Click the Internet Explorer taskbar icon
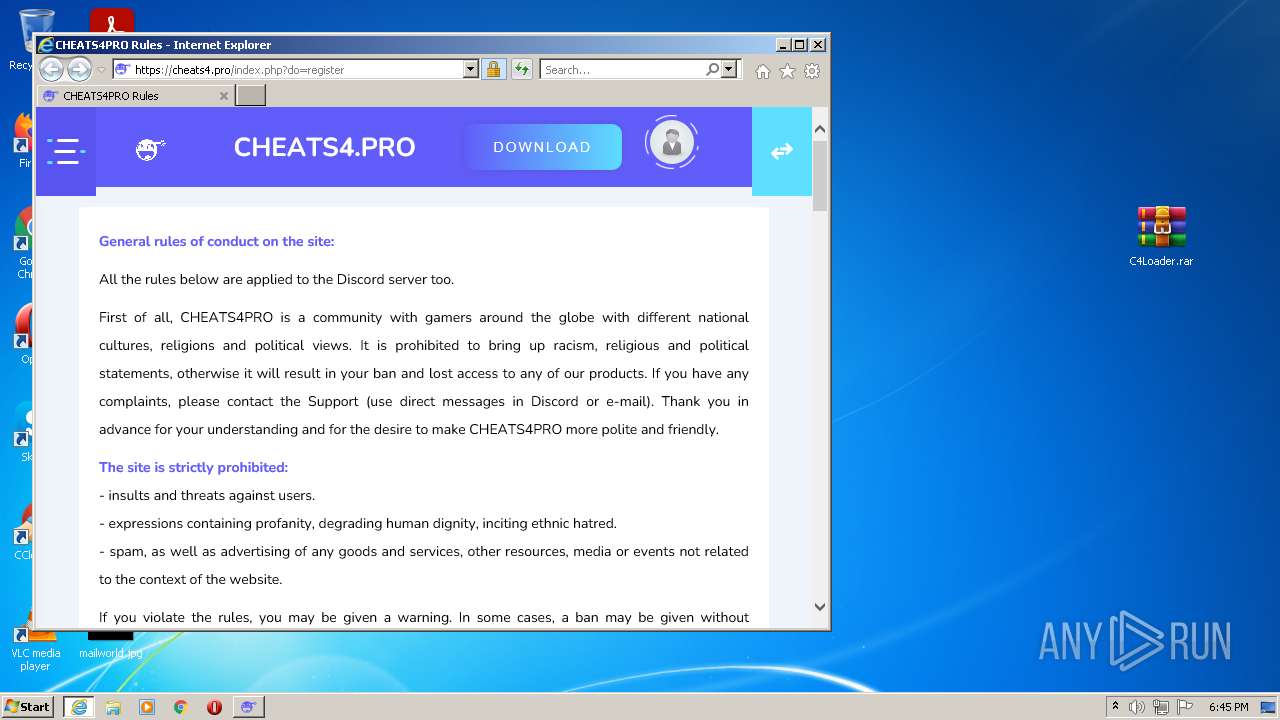The image size is (1280, 720). click(x=79, y=707)
